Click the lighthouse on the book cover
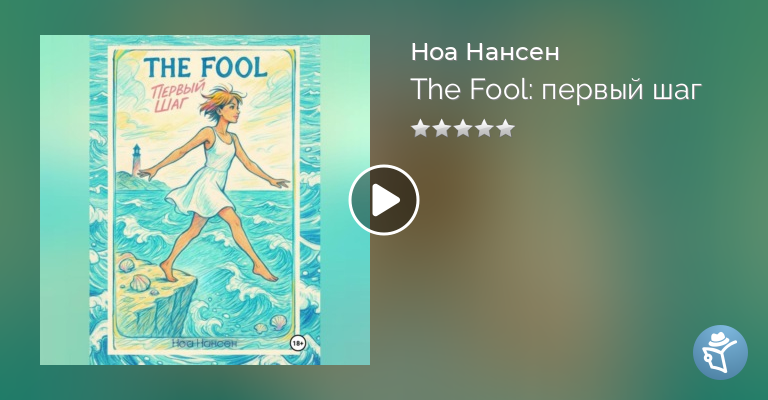The height and width of the screenshot is (400, 768). [135, 160]
